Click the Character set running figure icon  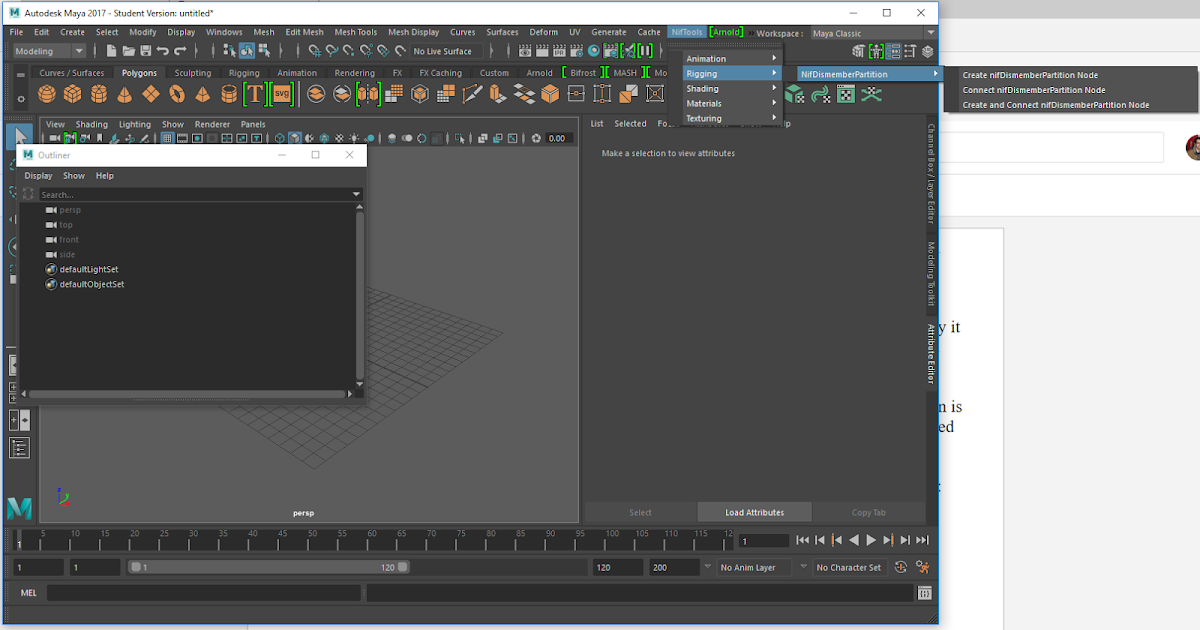(921, 567)
